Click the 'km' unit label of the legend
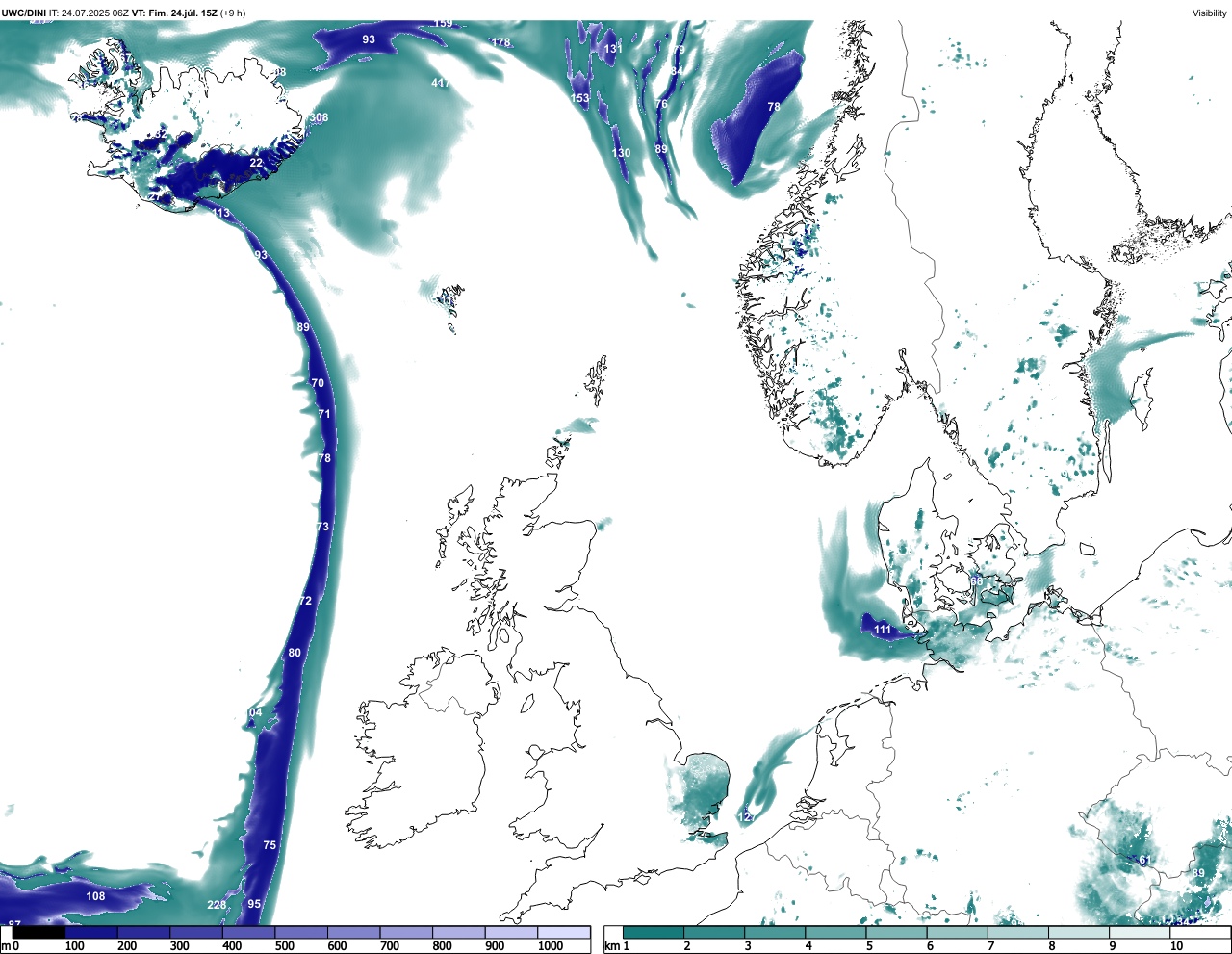The height and width of the screenshot is (954, 1232). [612, 947]
